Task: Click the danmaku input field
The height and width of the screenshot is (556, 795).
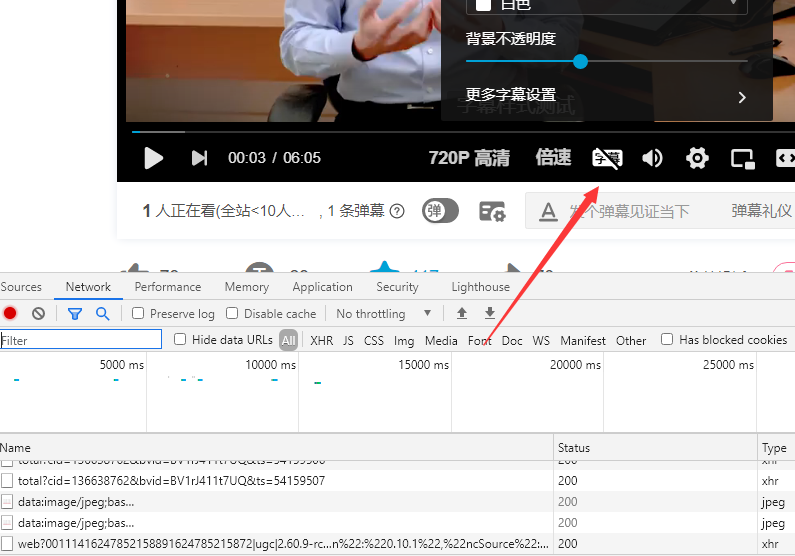Action: [x=629, y=211]
